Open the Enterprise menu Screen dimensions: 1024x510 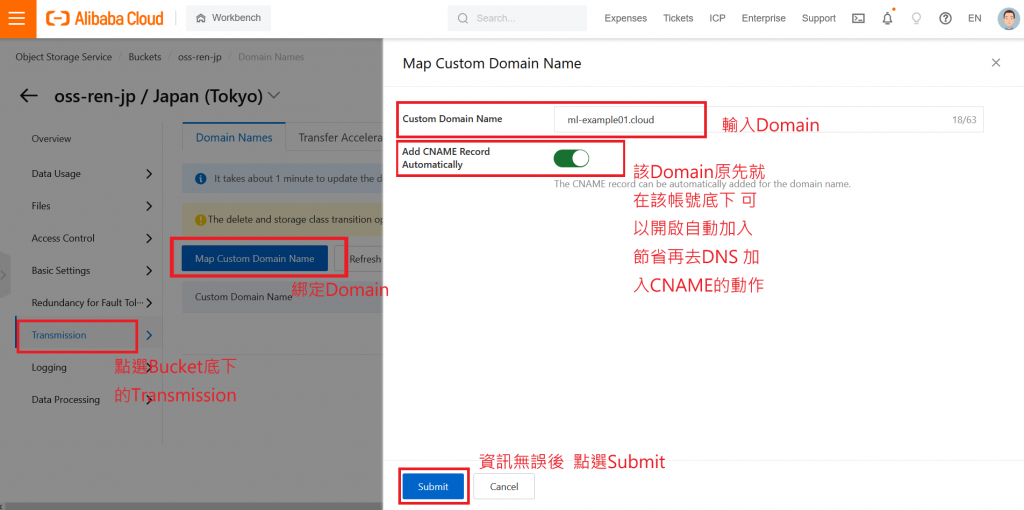point(763,18)
